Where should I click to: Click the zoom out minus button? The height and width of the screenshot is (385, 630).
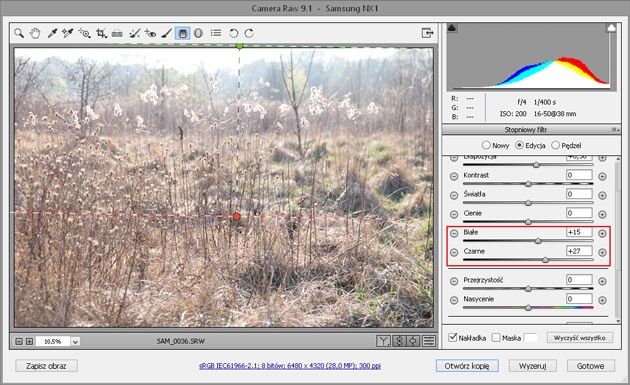click(19, 341)
